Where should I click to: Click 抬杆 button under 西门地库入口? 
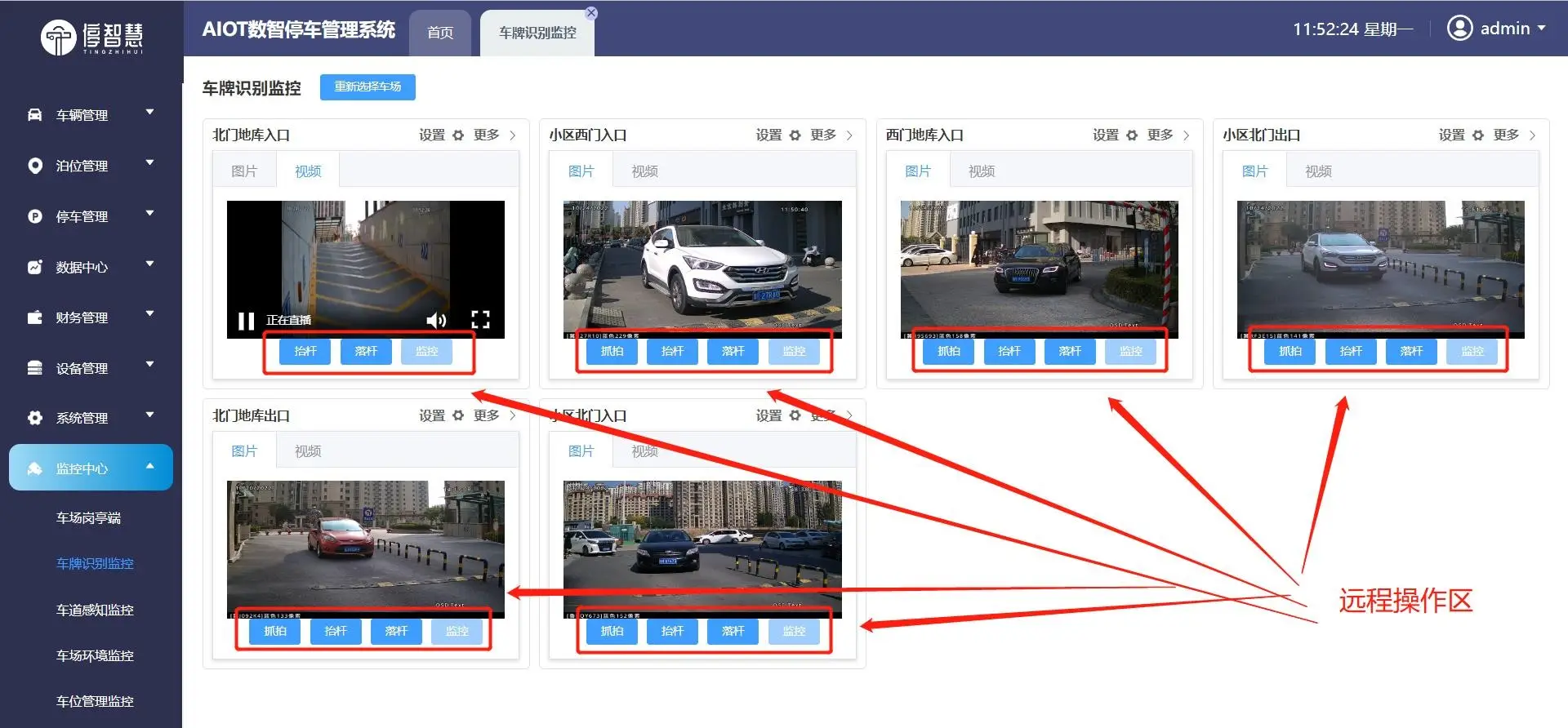click(x=1009, y=351)
